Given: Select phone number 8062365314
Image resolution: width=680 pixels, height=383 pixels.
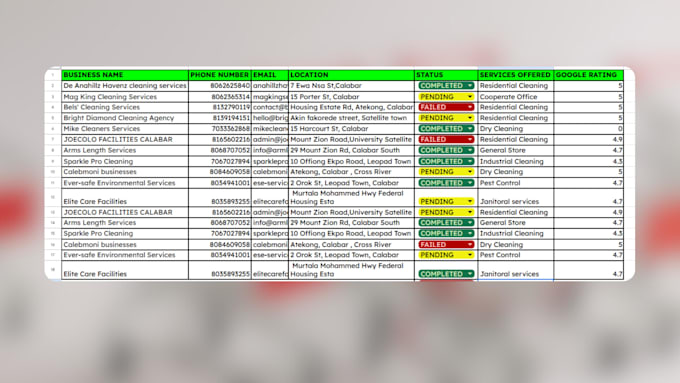Looking at the screenshot, I should [220, 97].
